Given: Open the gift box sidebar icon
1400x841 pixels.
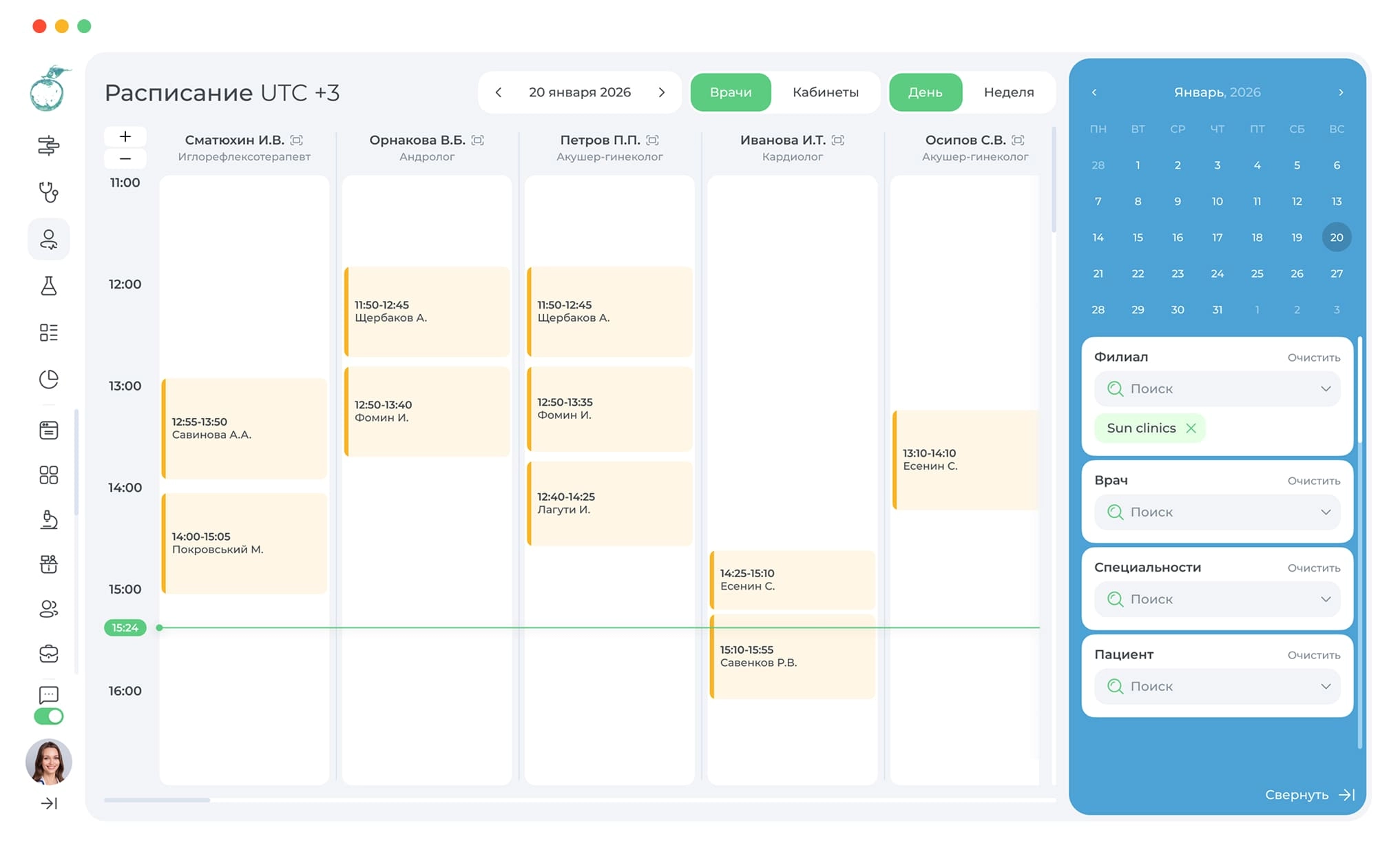Looking at the screenshot, I should point(48,565).
